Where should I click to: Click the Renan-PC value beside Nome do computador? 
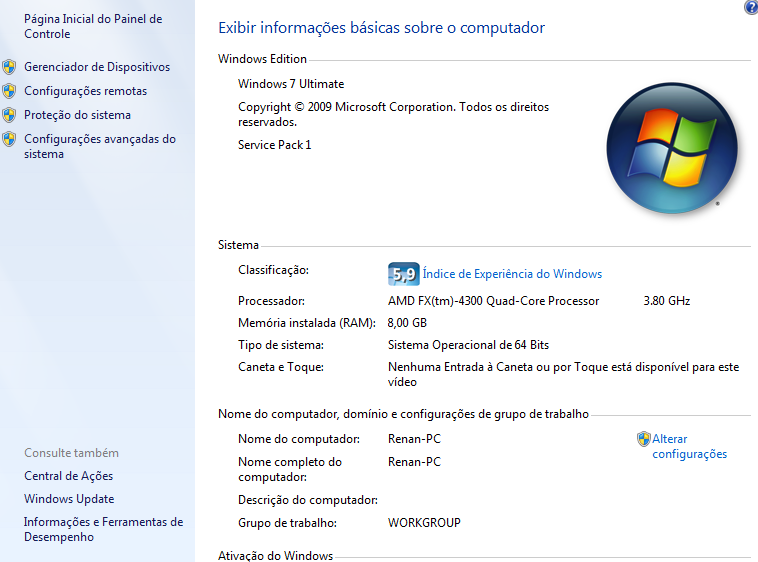(x=414, y=439)
